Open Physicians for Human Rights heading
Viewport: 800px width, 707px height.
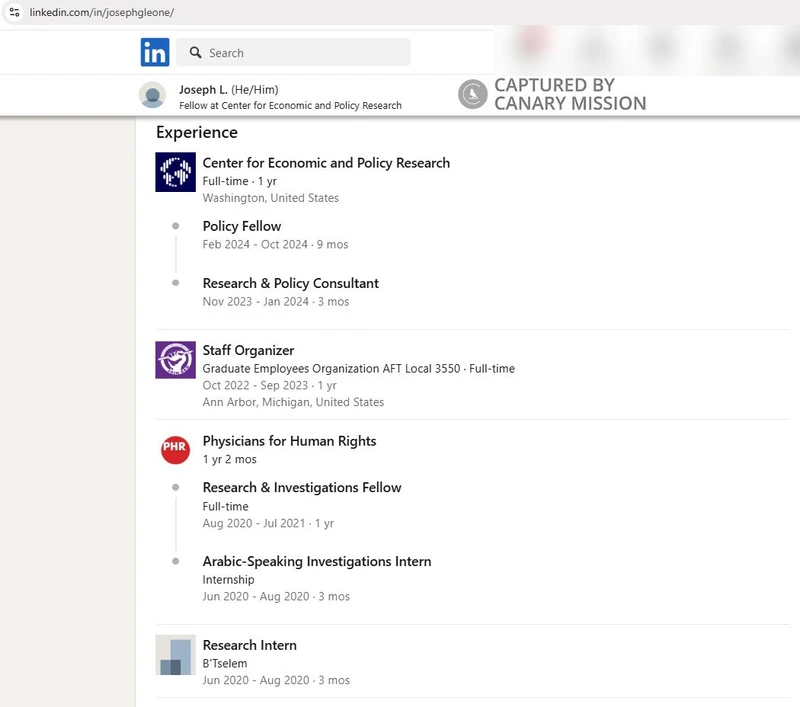[289, 441]
